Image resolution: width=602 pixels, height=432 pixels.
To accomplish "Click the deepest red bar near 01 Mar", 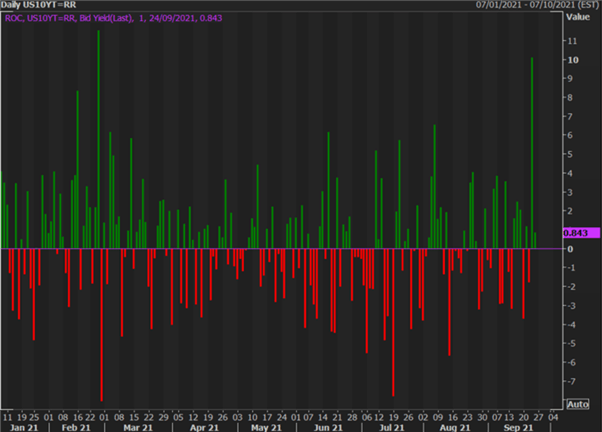I will pos(102,325).
